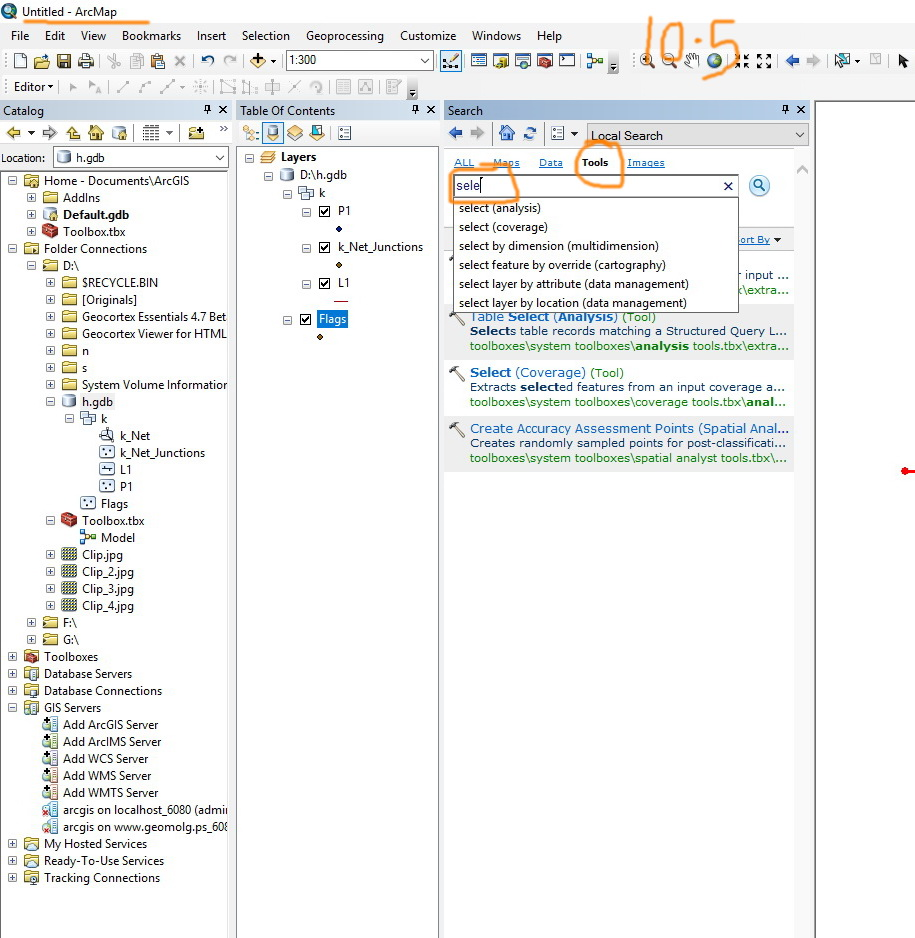The image size is (915, 938).
Task: Open the map scale 1:300 dropdown
Action: click(x=425, y=61)
